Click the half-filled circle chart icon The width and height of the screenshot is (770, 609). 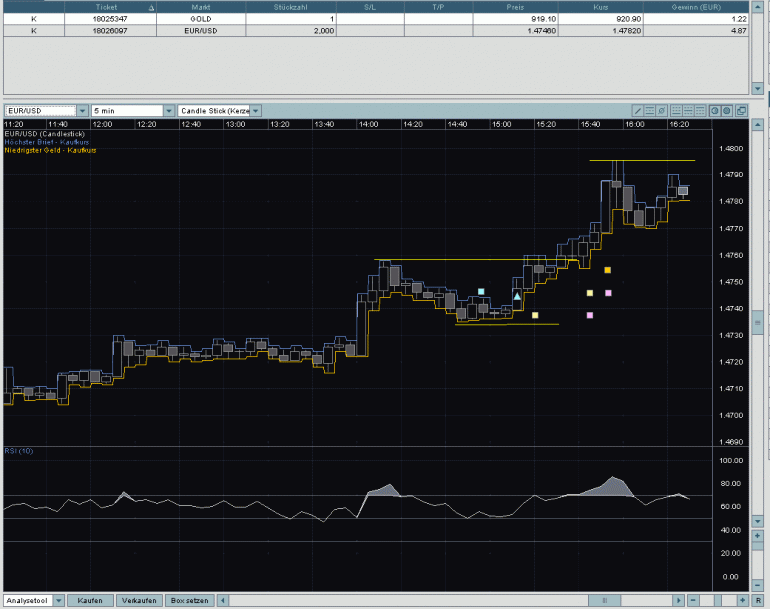tap(714, 110)
